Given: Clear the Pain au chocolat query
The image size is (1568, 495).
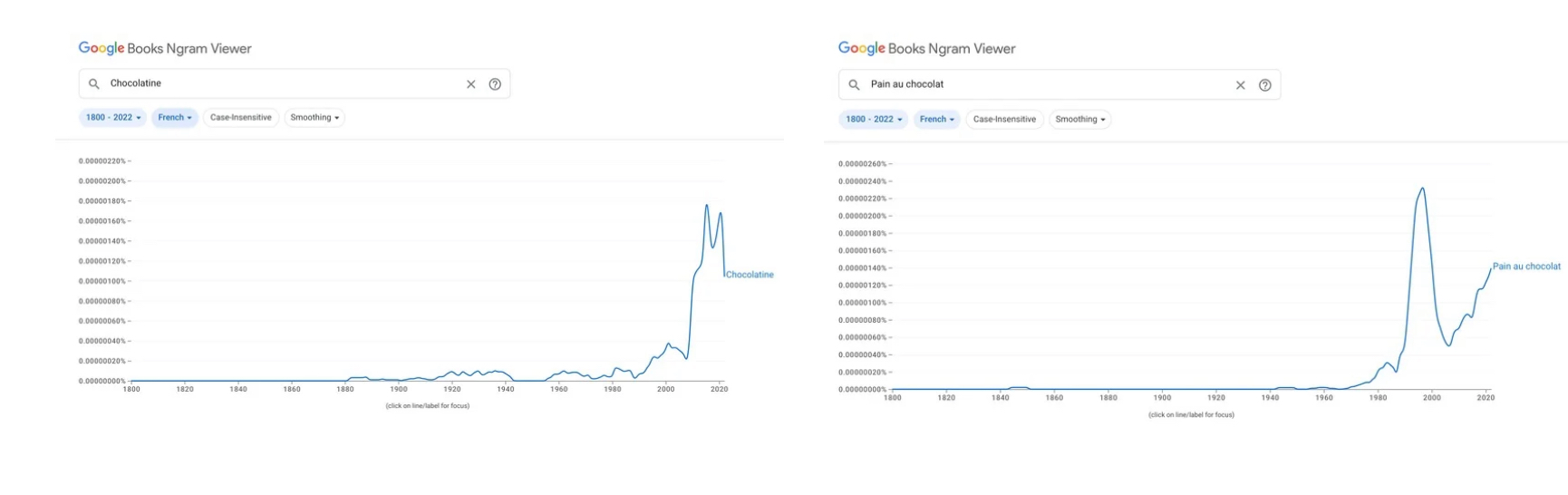Looking at the screenshot, I should coord(1241,85).
